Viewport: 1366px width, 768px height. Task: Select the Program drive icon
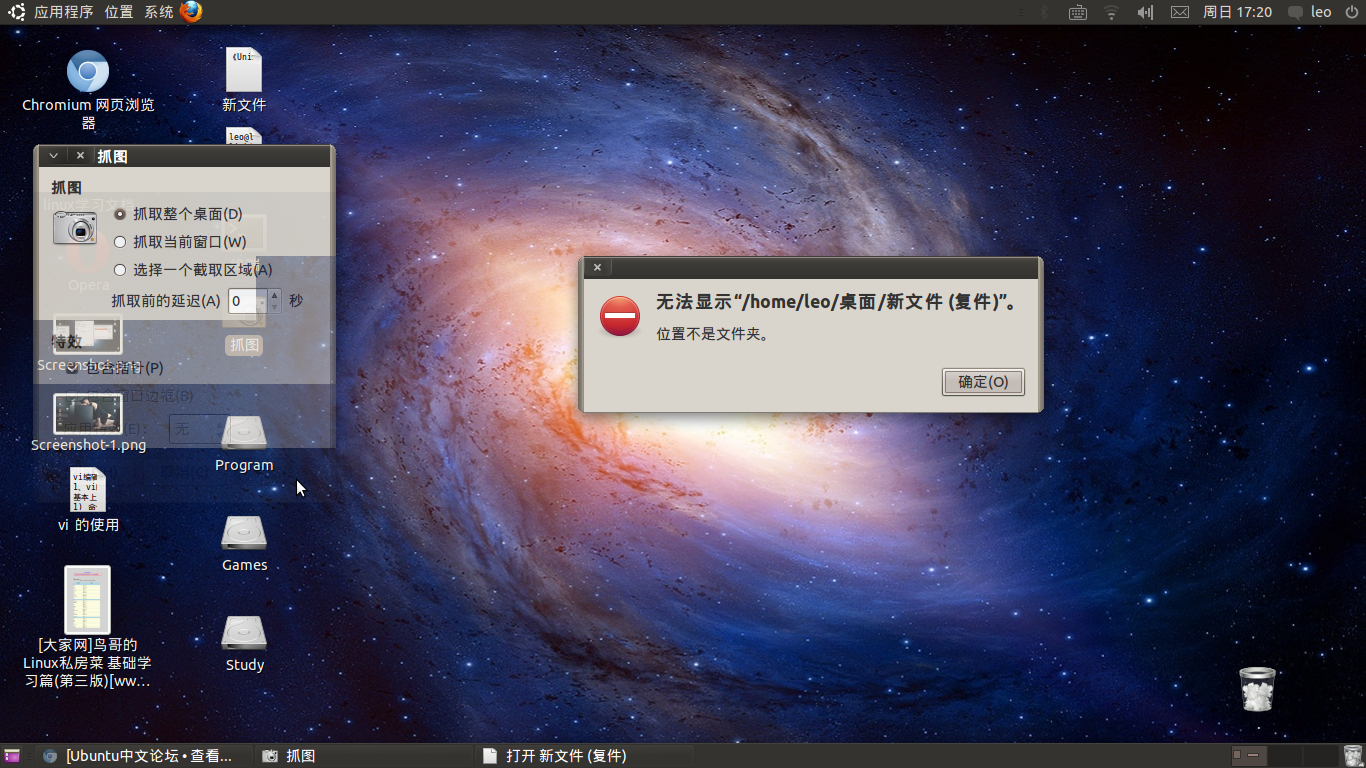(244, 433)
